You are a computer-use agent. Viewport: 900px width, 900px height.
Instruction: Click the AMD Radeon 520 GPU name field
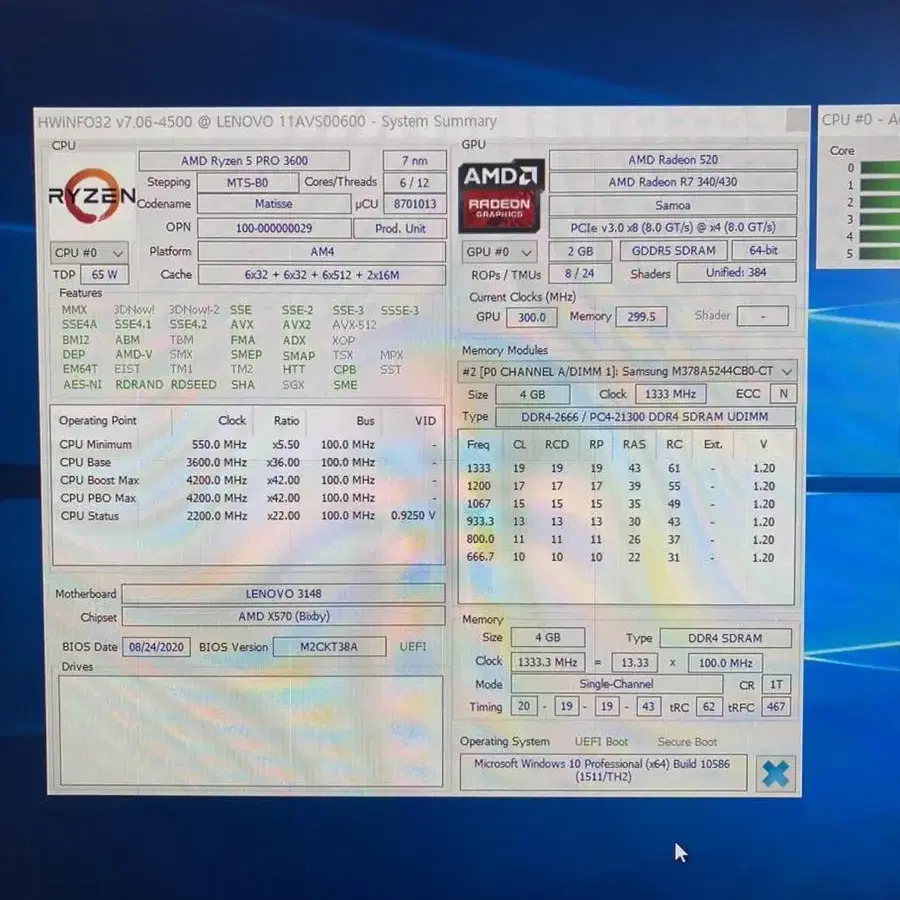pos(673,160)
